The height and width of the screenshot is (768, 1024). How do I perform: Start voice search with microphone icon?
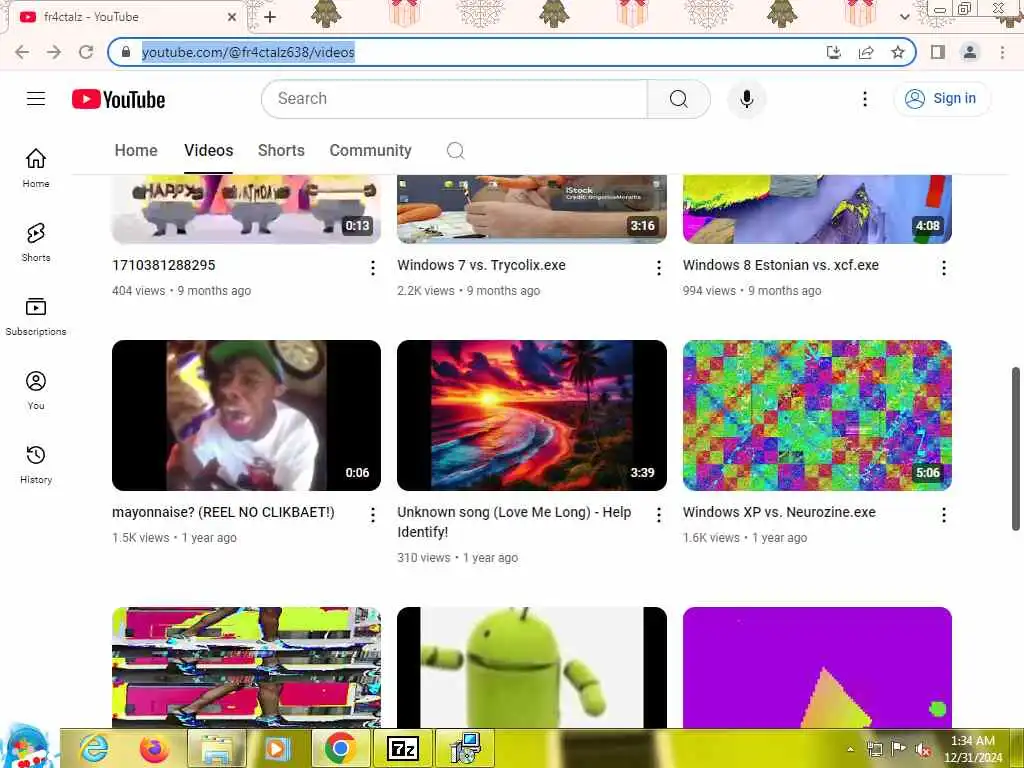click(746, 99)
